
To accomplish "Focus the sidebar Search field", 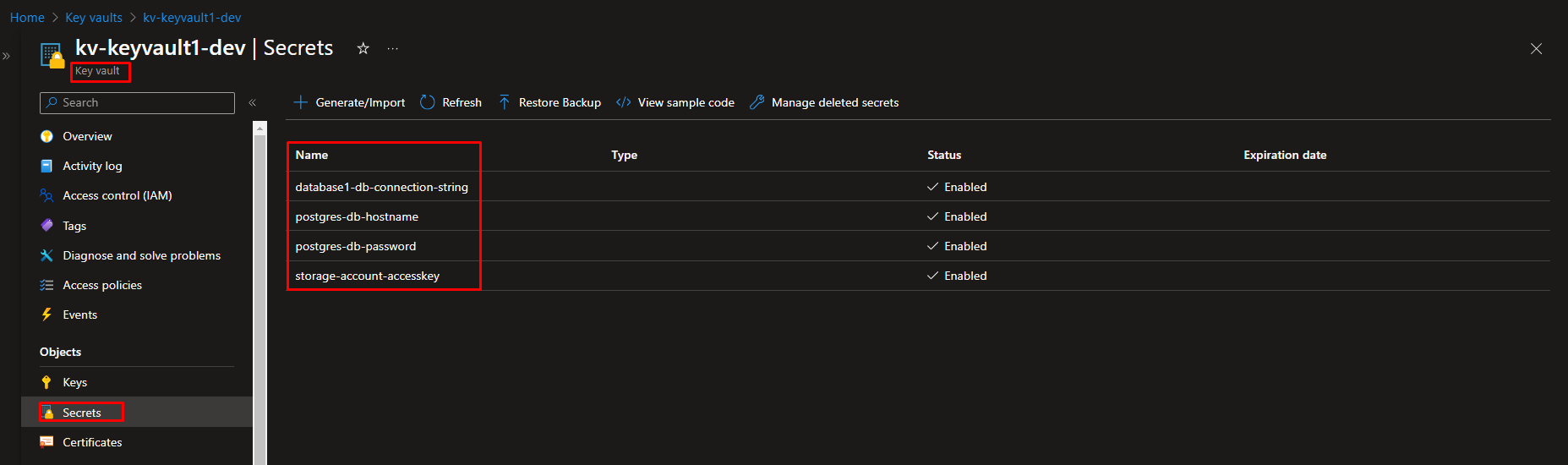I will pos(137,102).
